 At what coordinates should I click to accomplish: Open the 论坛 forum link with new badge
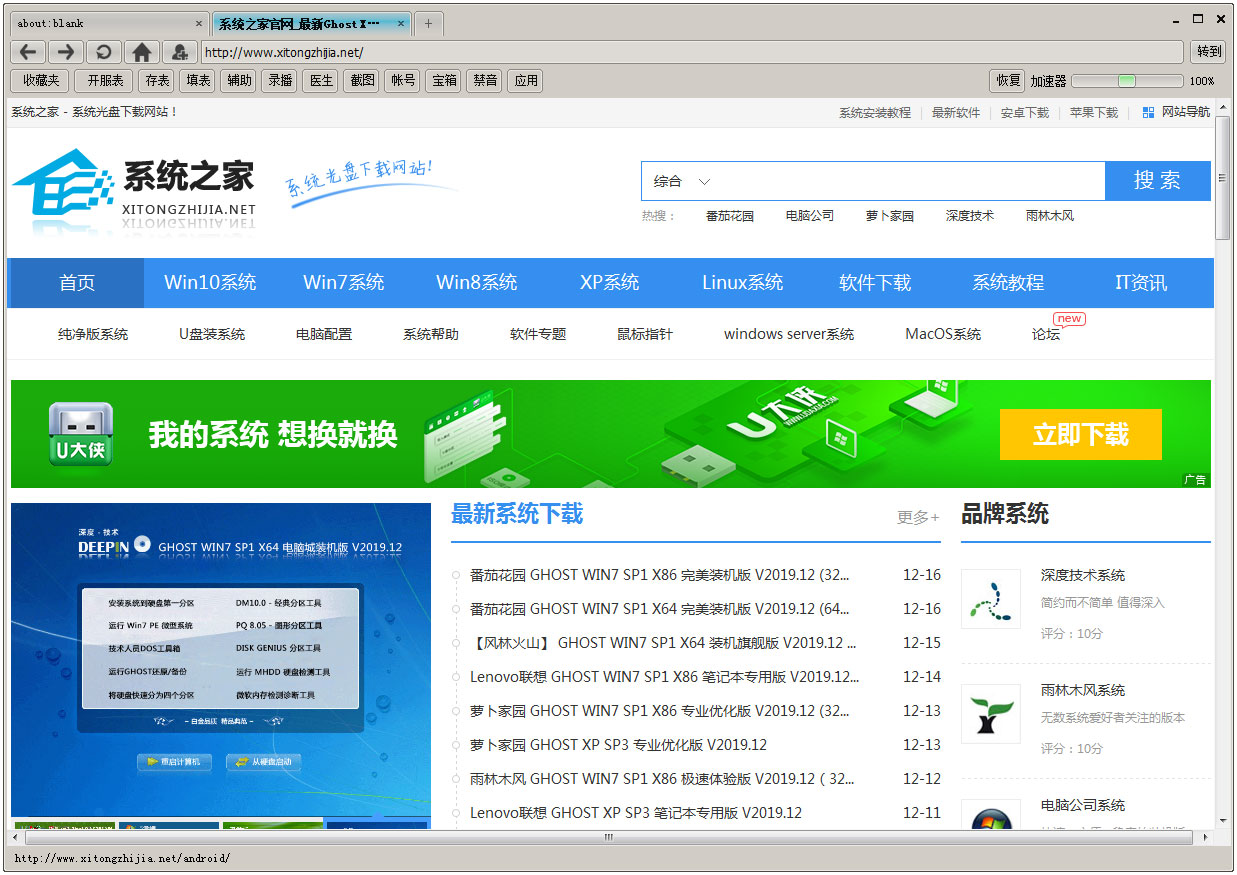(1046, 334)
